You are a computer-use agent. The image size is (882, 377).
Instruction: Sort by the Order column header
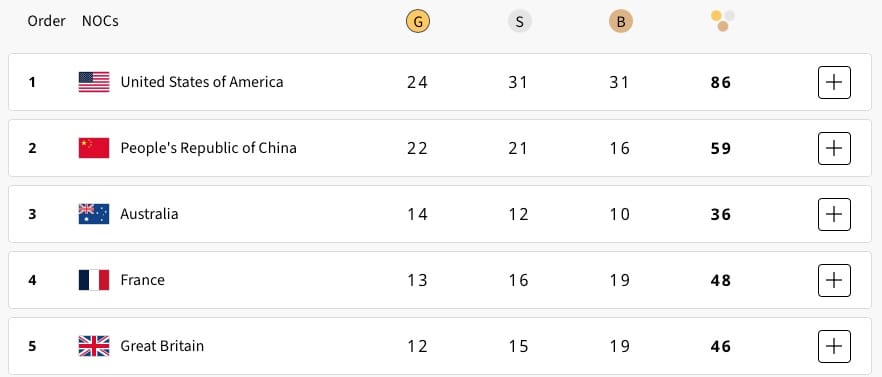47,21
